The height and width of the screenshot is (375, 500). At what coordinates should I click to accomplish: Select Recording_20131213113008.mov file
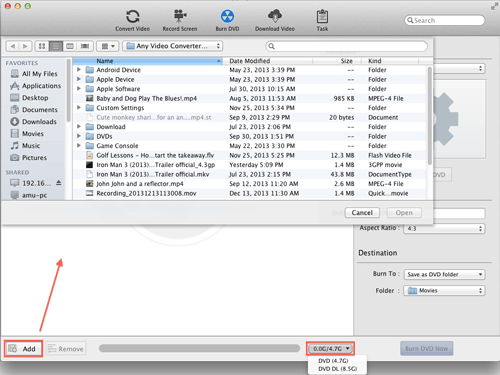point(249,193)
